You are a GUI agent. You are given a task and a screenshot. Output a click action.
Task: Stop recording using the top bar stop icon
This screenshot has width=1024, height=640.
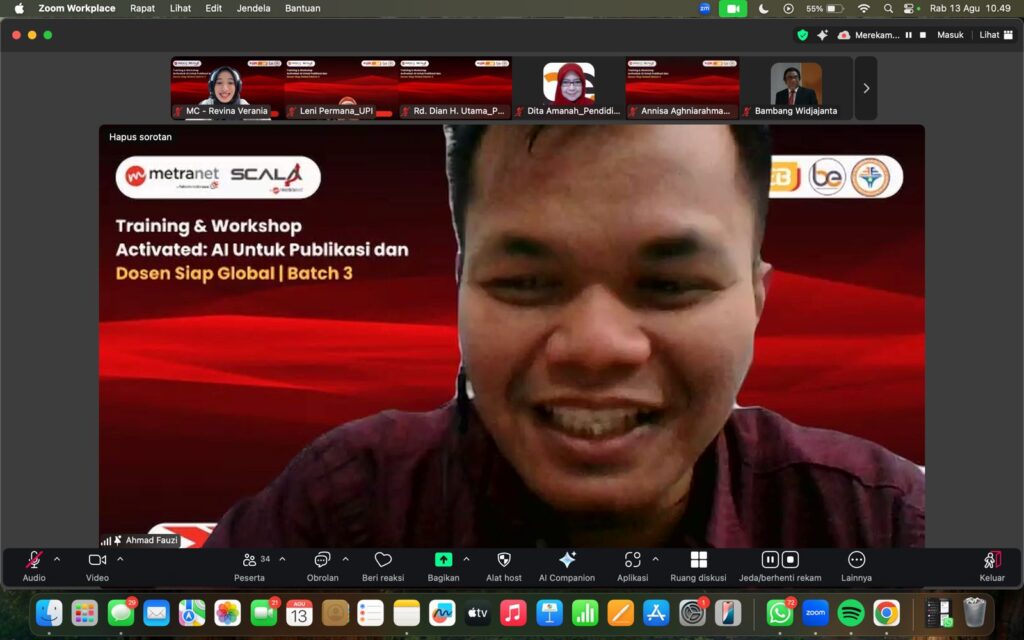[x=923, y=35]
